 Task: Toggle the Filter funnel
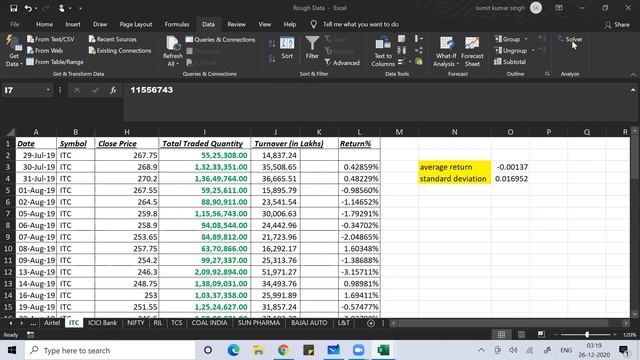click(312, 48)
